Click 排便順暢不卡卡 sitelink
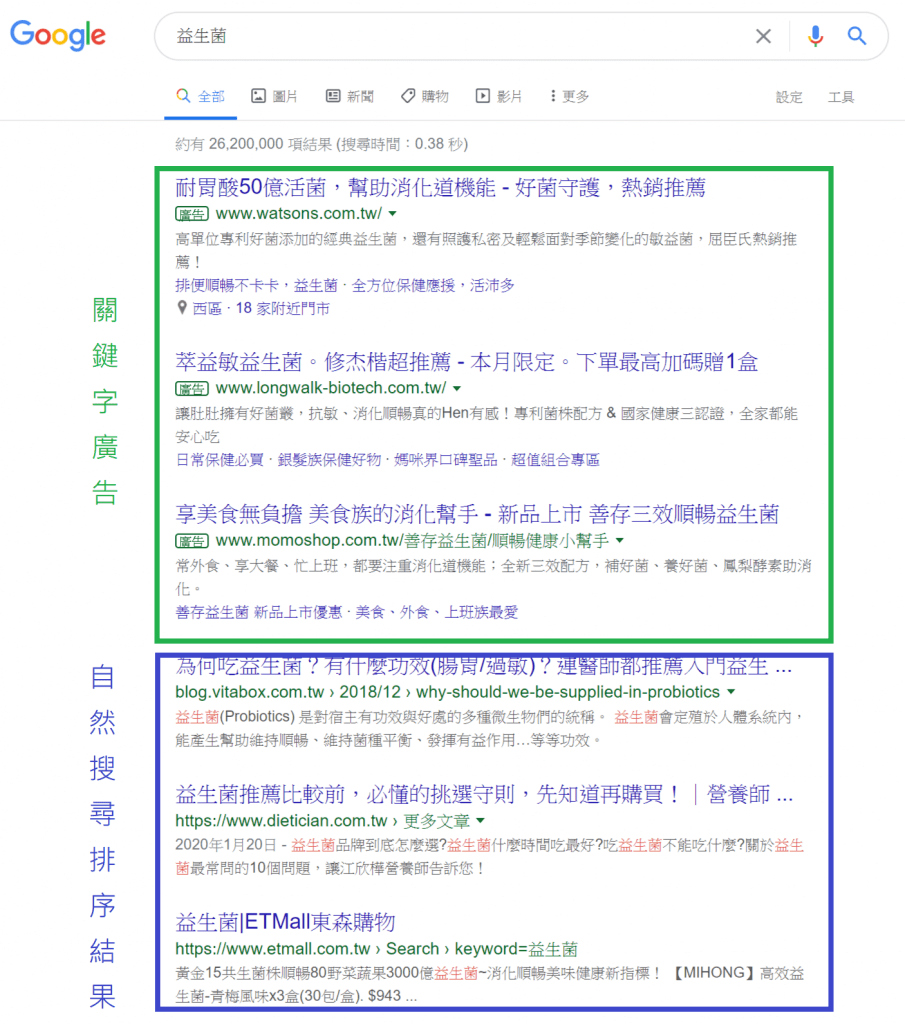 tap(227, 285)
